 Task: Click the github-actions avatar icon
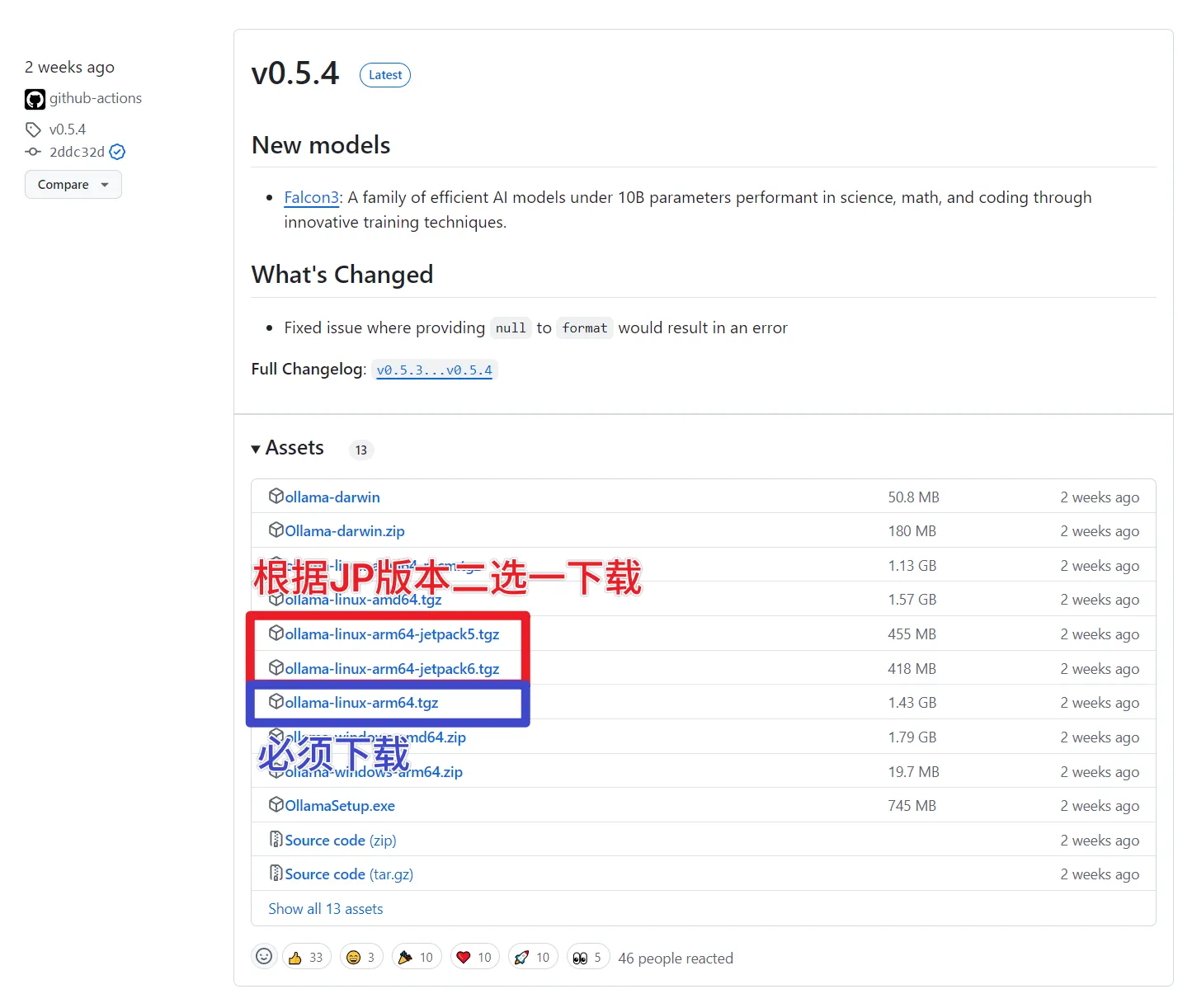(x=35, y=100)
